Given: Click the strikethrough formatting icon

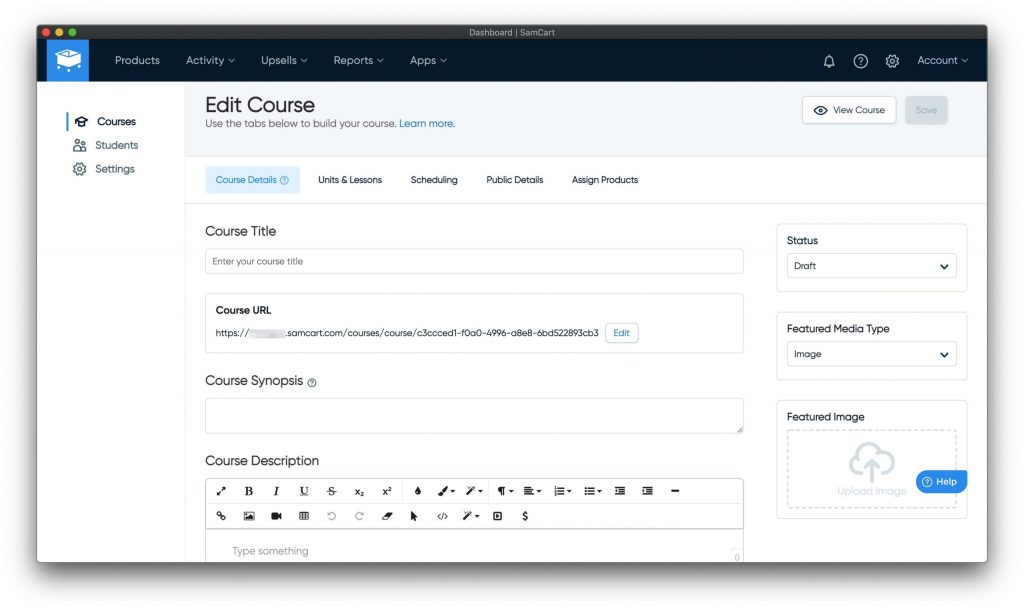Looking at the screenshot, I should (x=331, y=491).
